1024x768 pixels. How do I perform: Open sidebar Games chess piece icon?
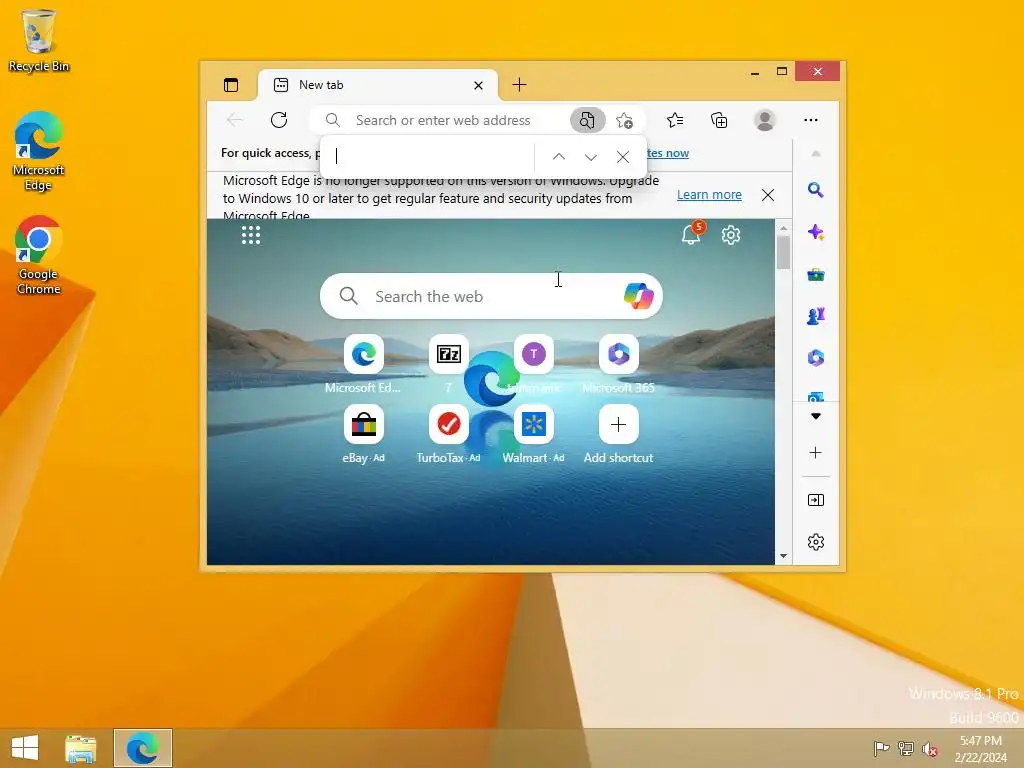coord(815,316)
